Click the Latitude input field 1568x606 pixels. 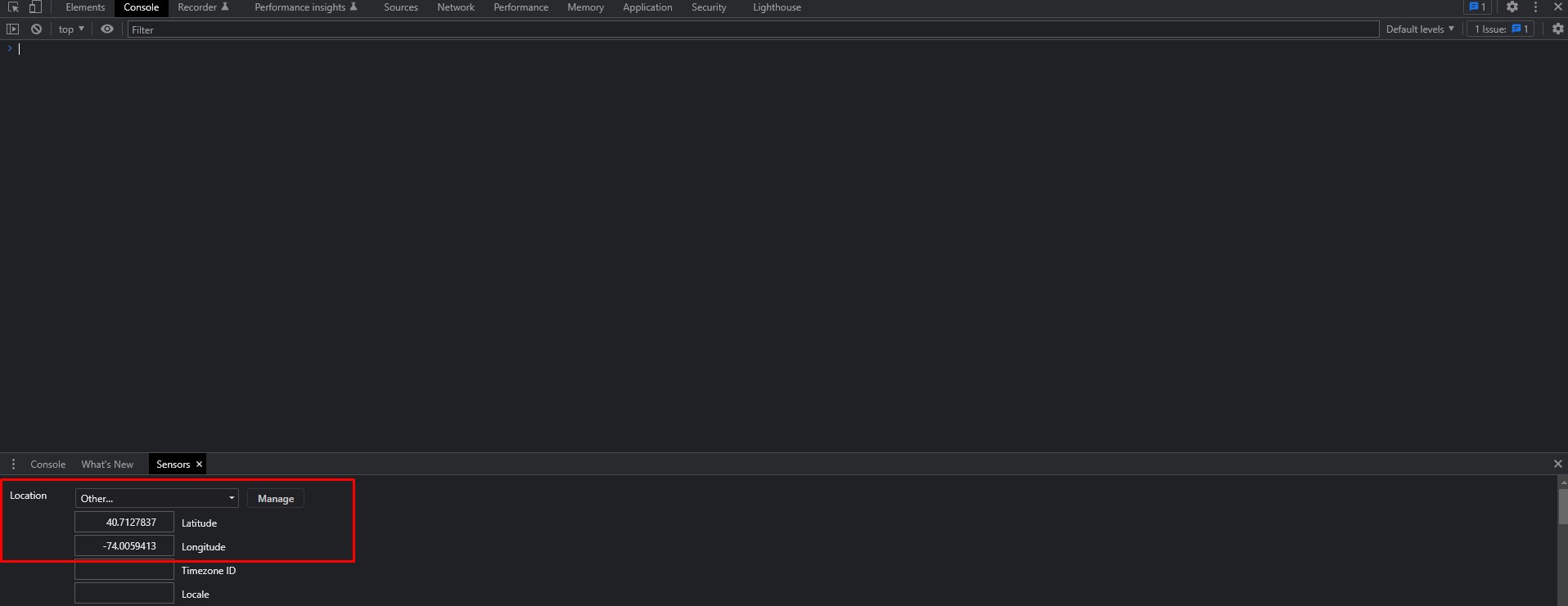[x=124, y=522]
